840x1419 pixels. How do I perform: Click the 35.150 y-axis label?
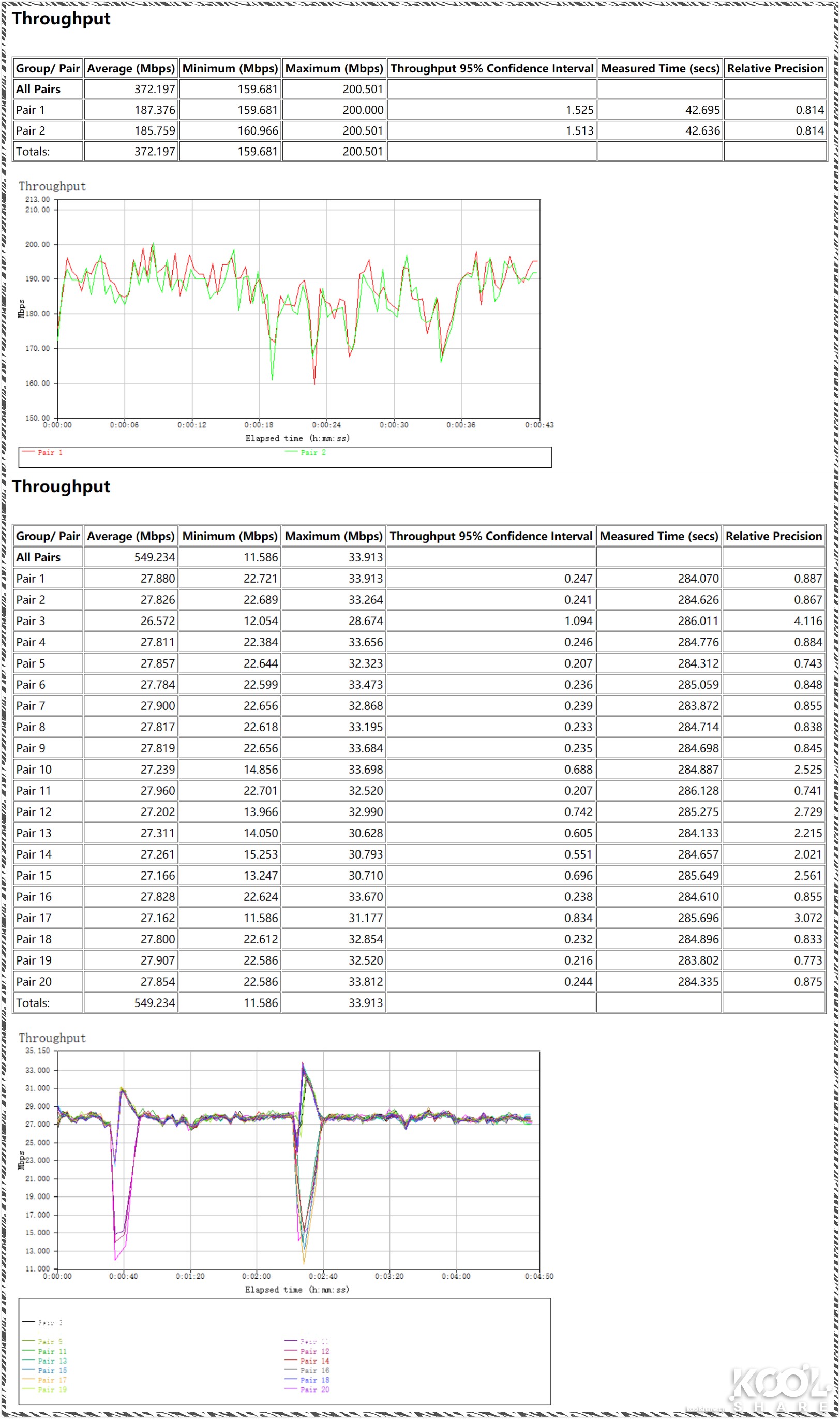click(37, 1051)
